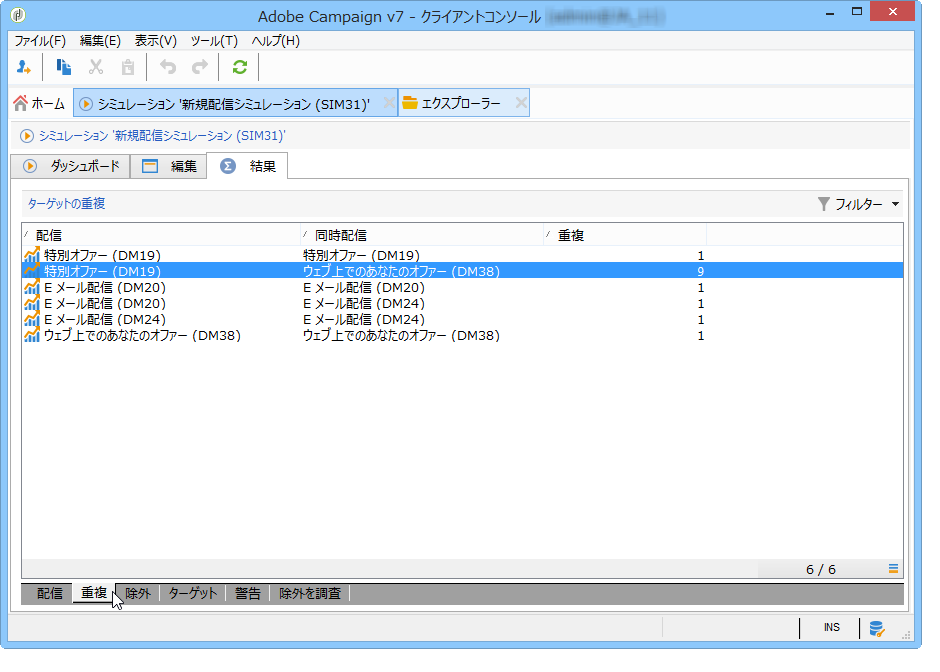Open the ターゲット bottom tab
940x672 pixels.
tap(192, 593)
